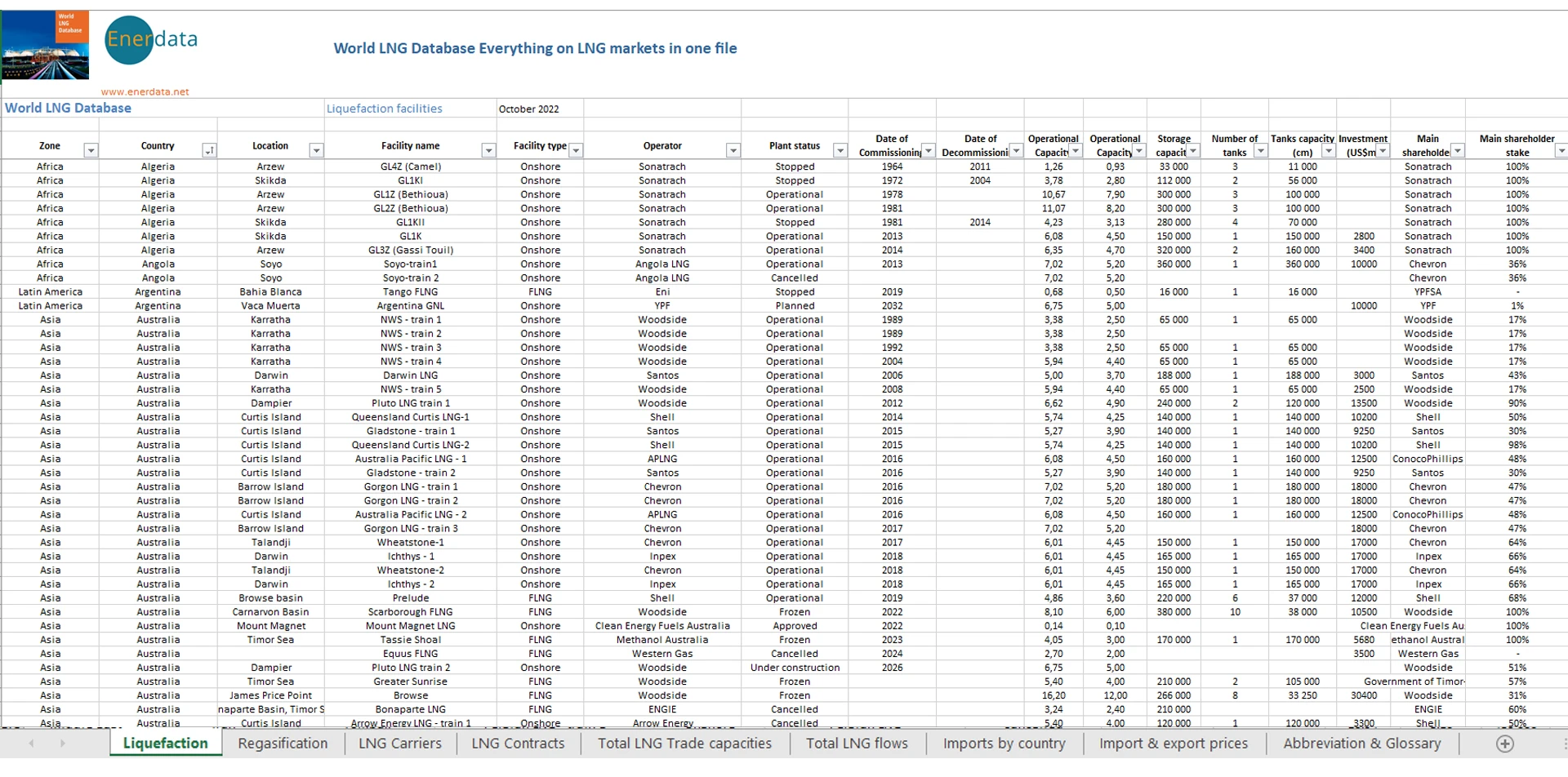Select the Greater Sunrise facility cell
1568x777 pixels.
[x=410, y=682]
